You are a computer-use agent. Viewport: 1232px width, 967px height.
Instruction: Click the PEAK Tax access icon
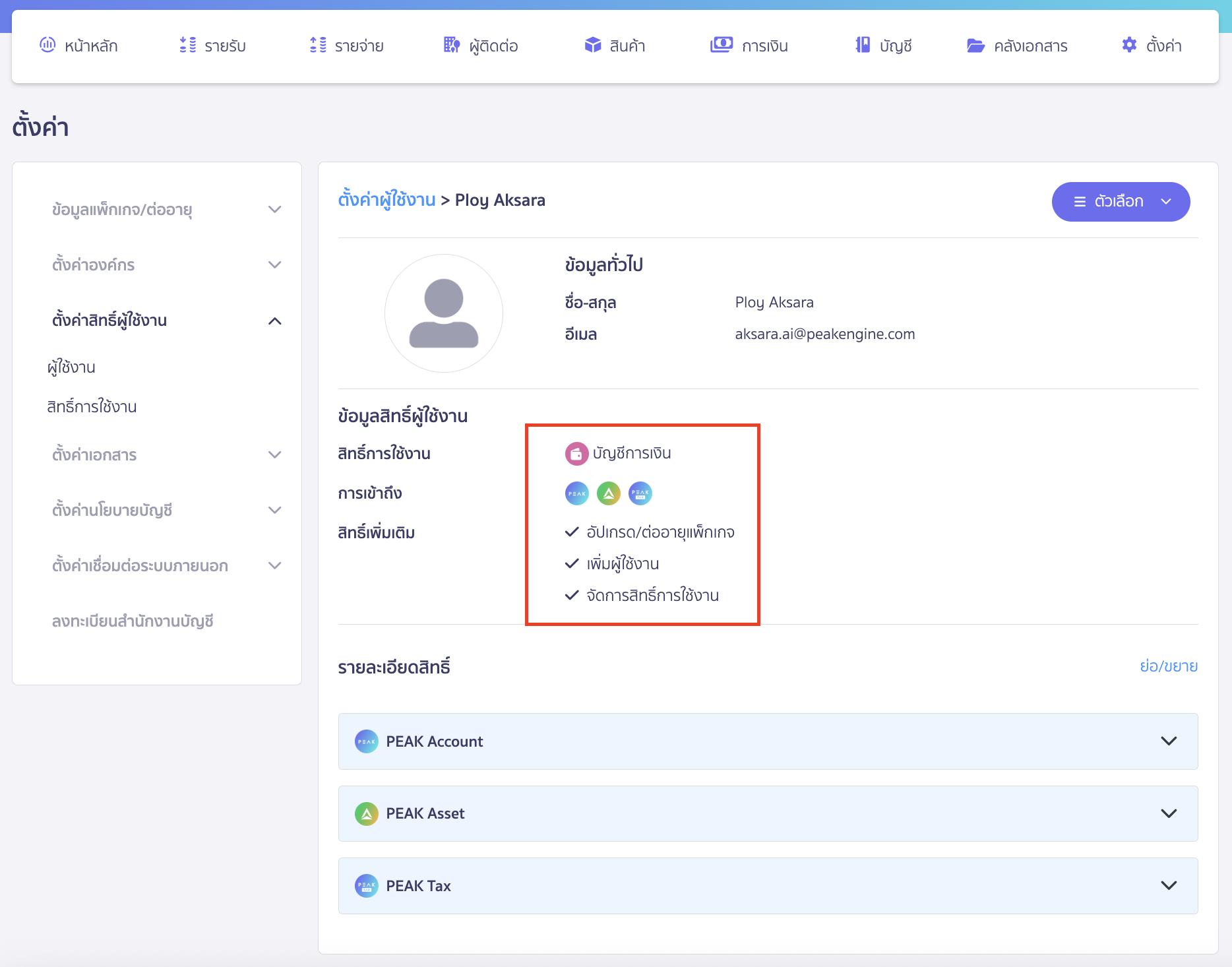(639, 493)
